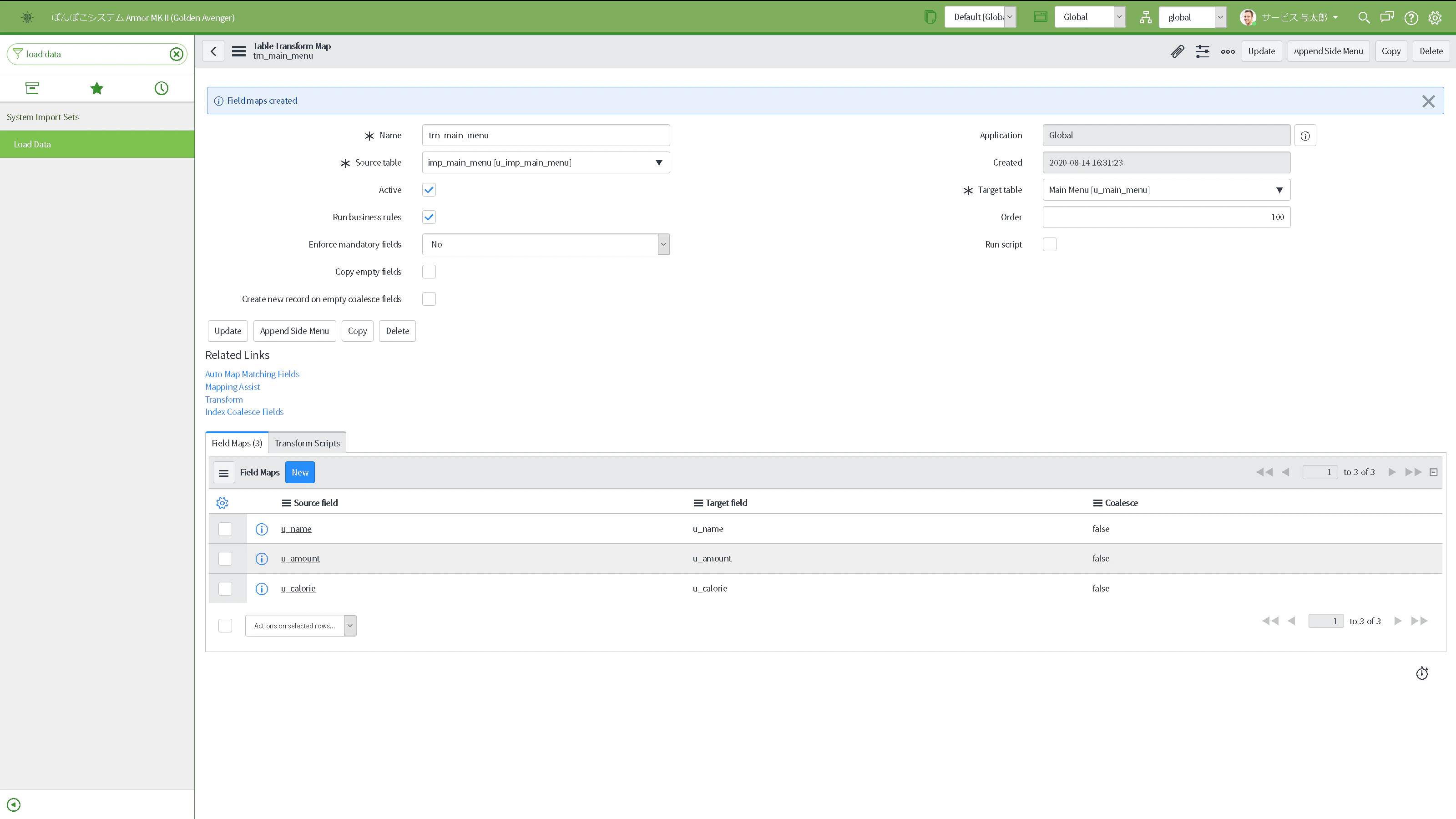Open the Help icon in the header
Screen dimensions: 1456x819
pyautogui.click(x=1411, y=18)
